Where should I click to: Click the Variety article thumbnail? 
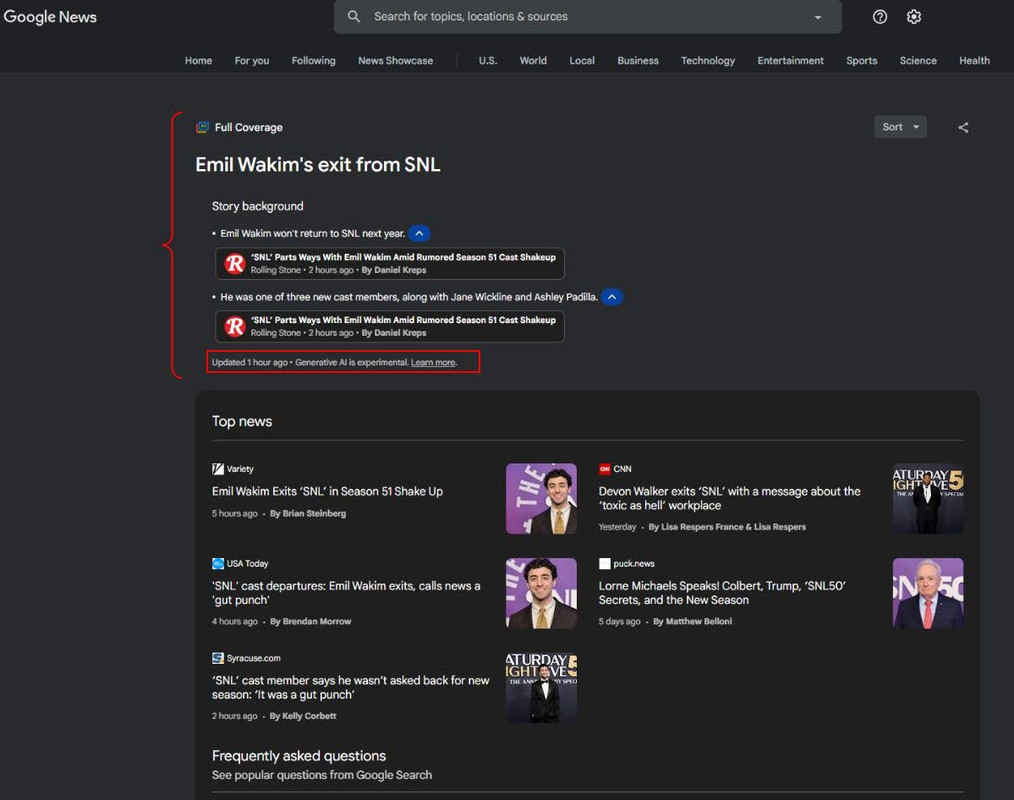[x=541, y=499]
